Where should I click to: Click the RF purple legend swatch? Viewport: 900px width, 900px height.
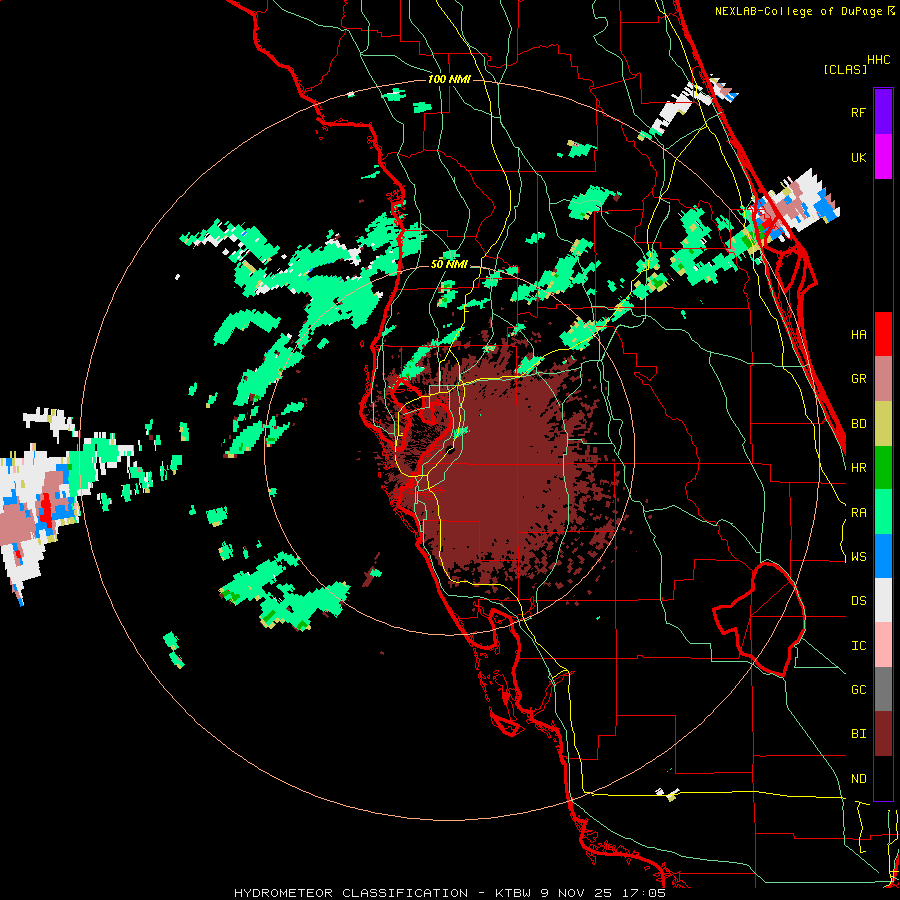tap(883, 112)
